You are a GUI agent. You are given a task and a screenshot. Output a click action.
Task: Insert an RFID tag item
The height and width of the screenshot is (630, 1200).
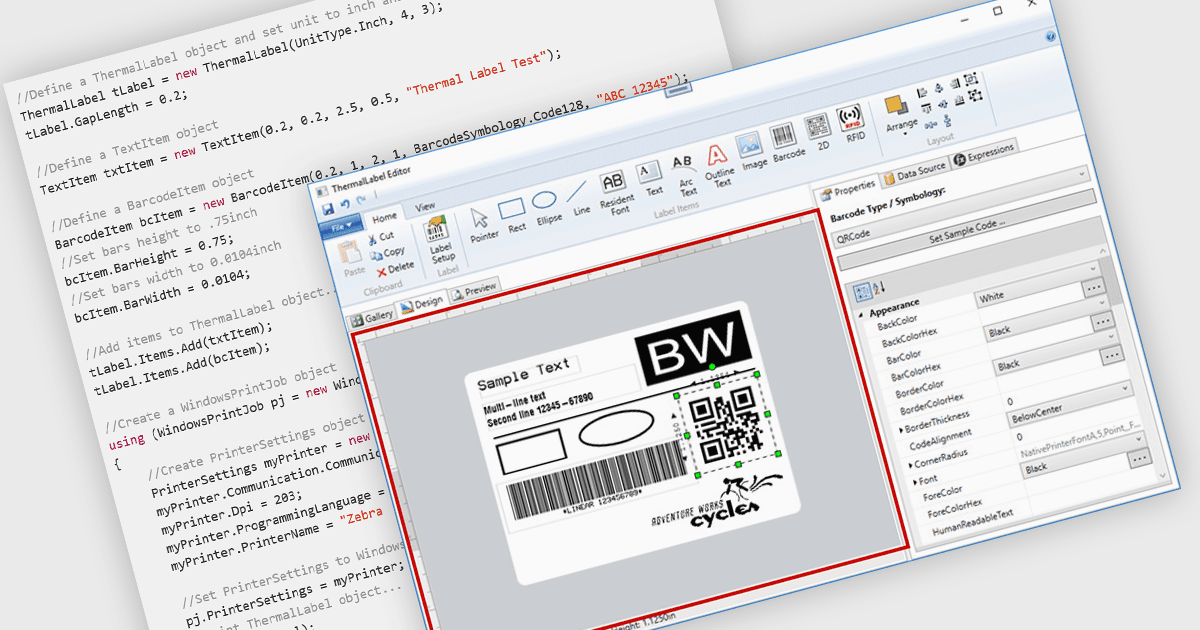pos(852,124)
